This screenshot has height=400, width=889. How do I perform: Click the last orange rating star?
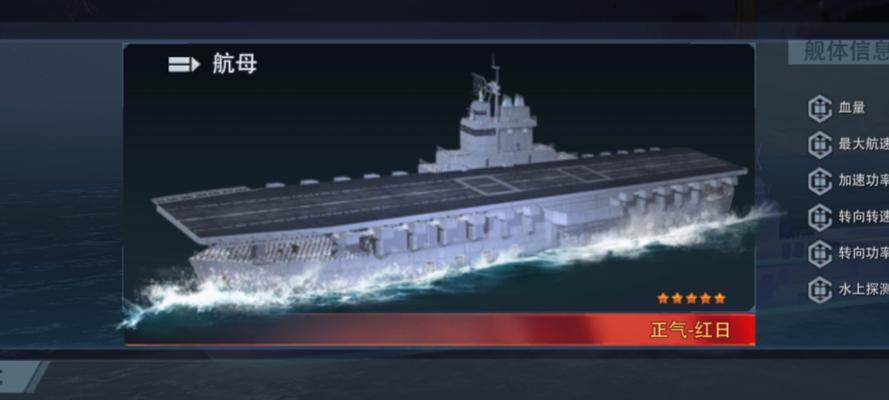719,298
